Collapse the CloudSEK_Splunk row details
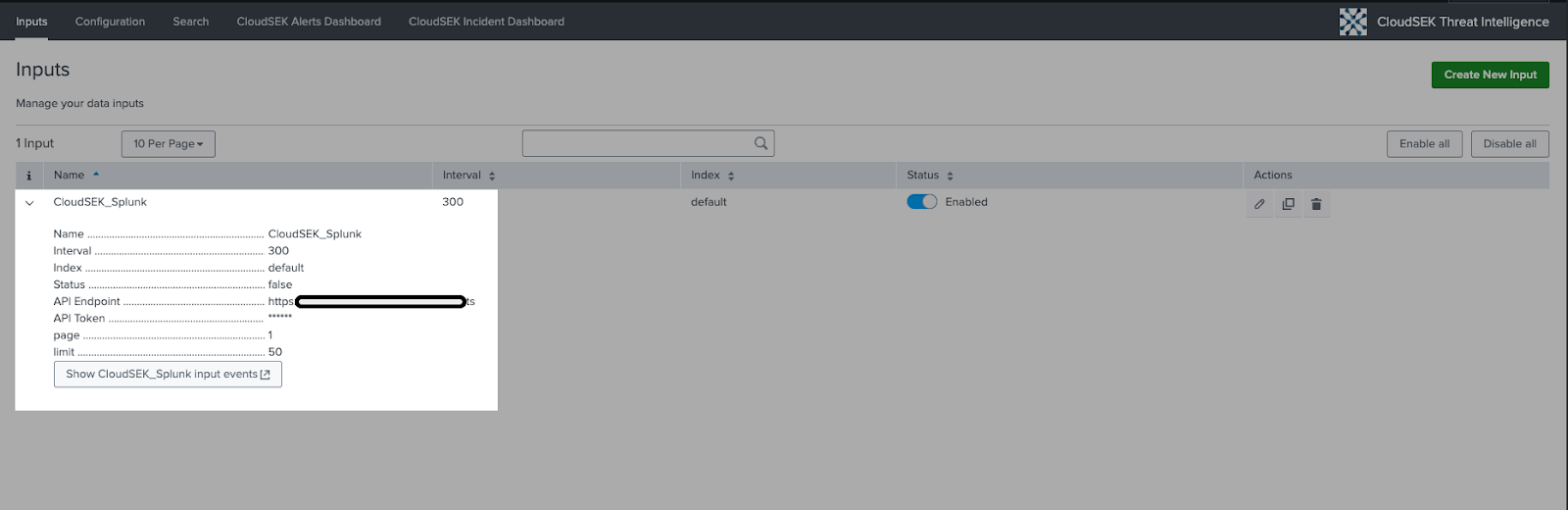The height and width of the screenshot is (510, 1568). pos(29,203)
